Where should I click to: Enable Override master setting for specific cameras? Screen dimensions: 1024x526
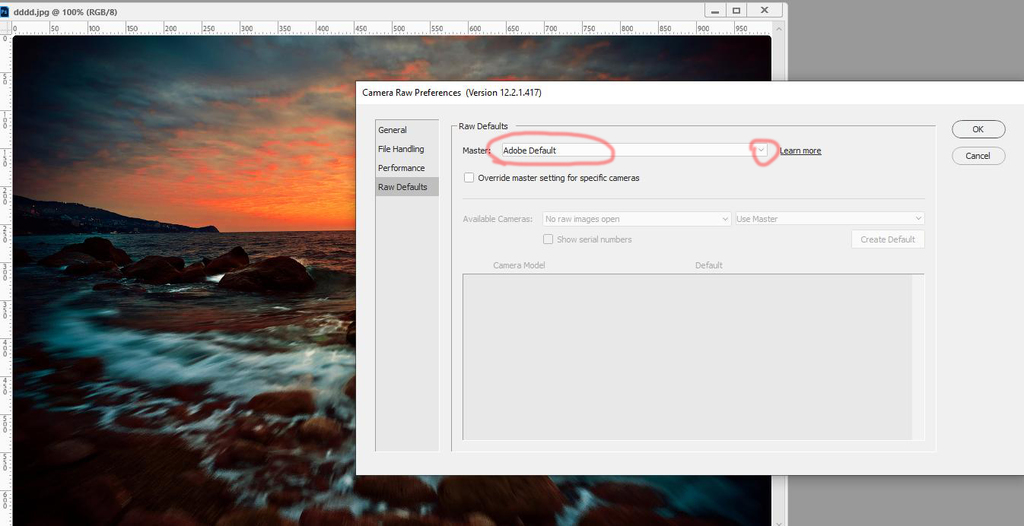click(469, 178)
